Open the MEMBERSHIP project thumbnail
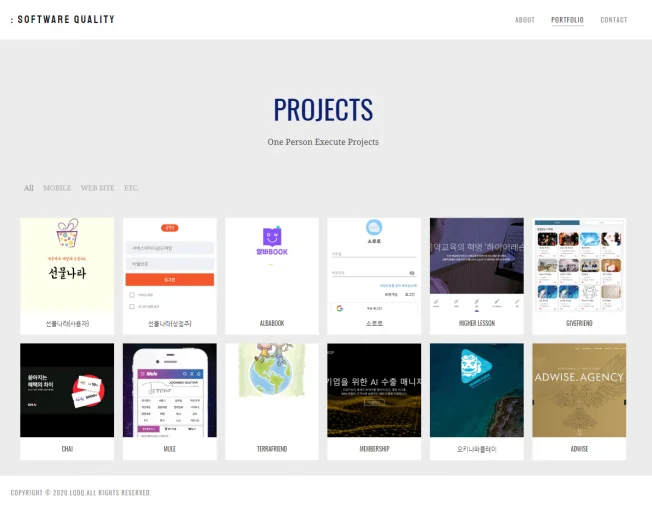The width and height of the screenshot is (652, 508). pos(374,390)
